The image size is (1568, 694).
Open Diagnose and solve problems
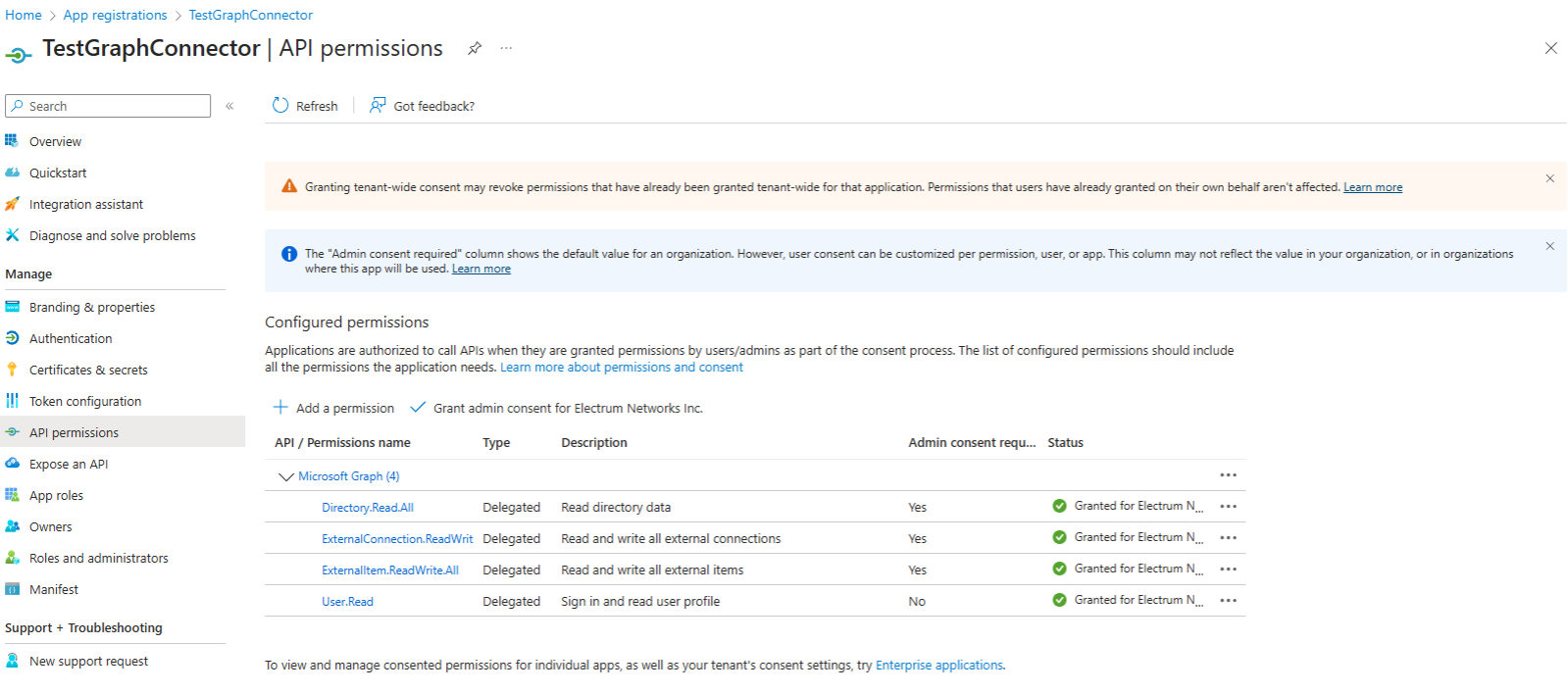click(x=113, y=235)
